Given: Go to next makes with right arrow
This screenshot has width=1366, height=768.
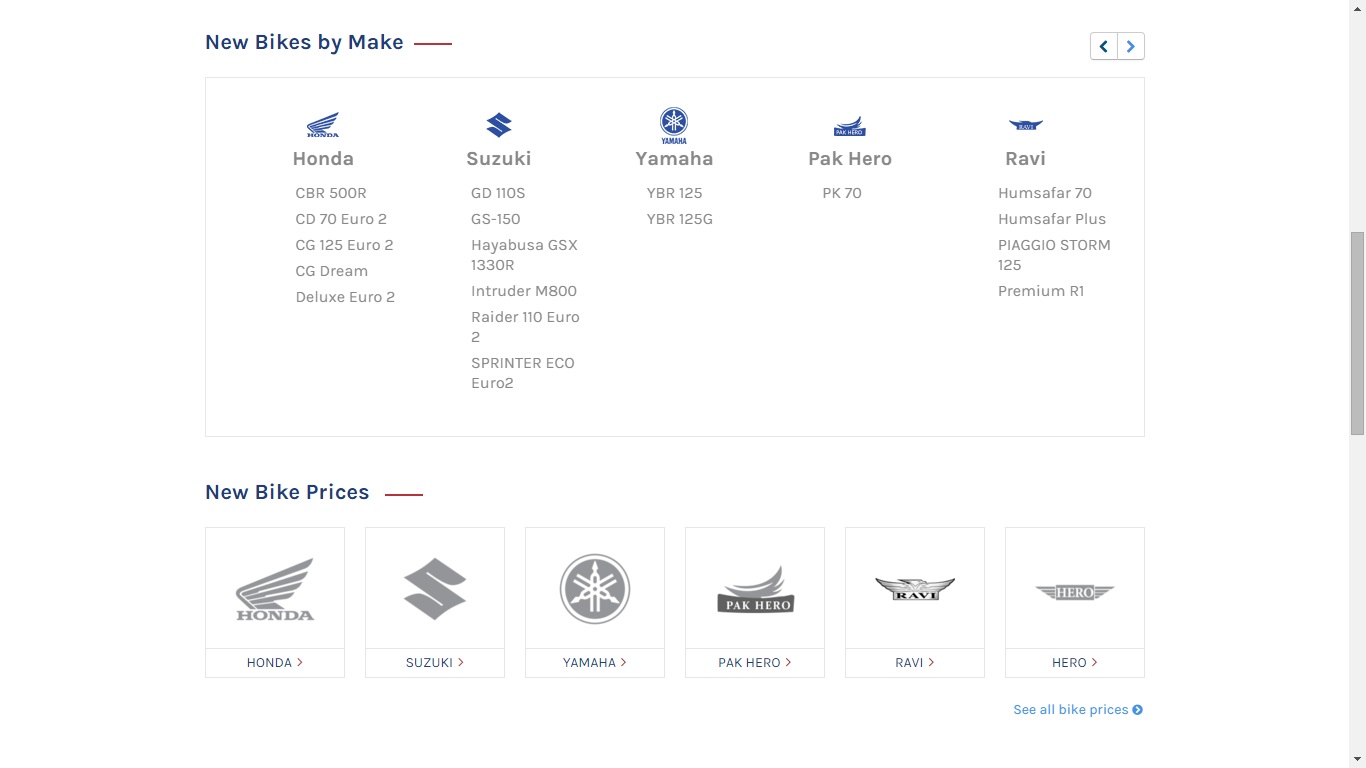Looking at the screenshot, I should pos(1131,46).
